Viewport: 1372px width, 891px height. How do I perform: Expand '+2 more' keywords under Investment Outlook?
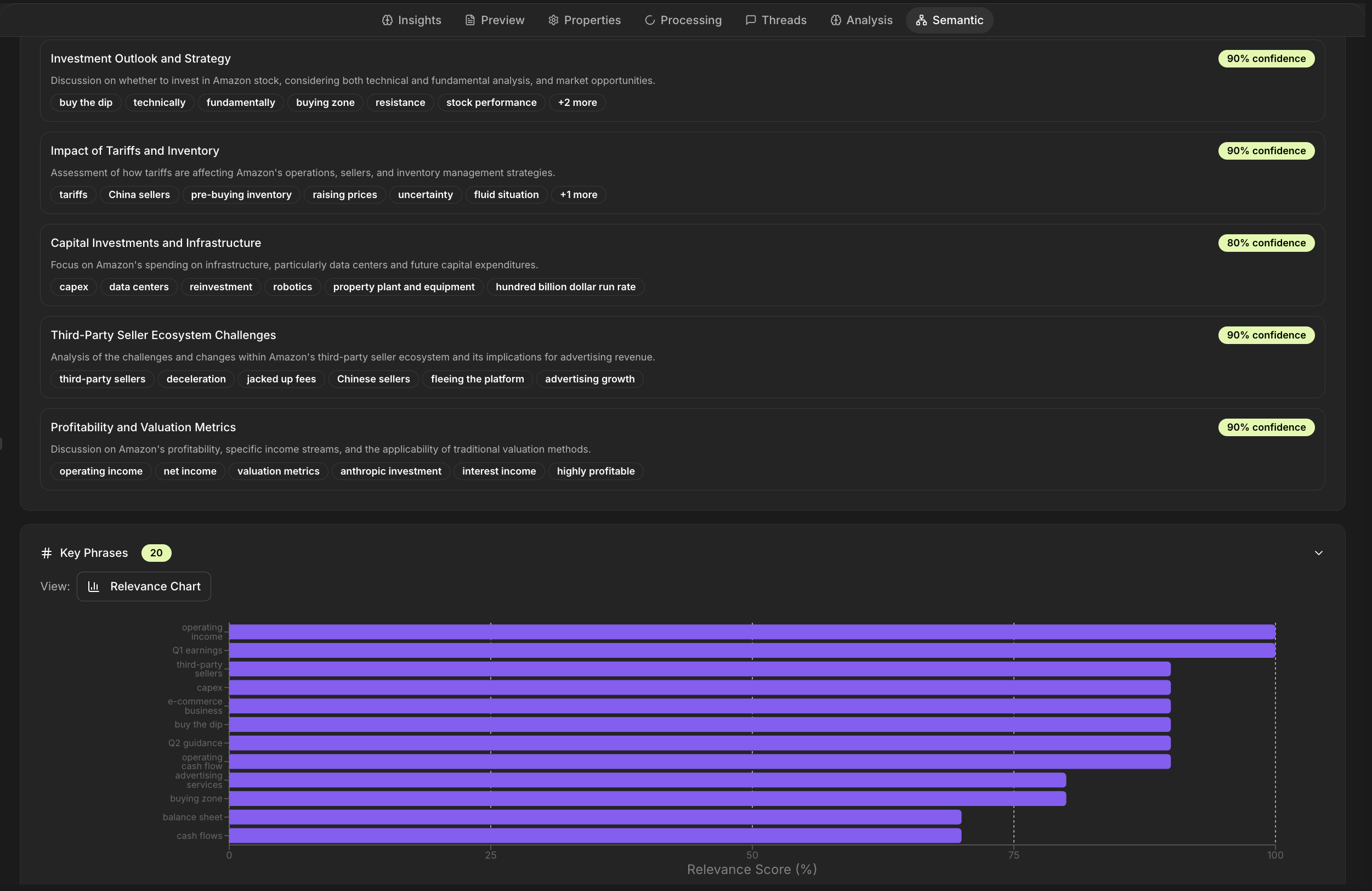[577, 102]
